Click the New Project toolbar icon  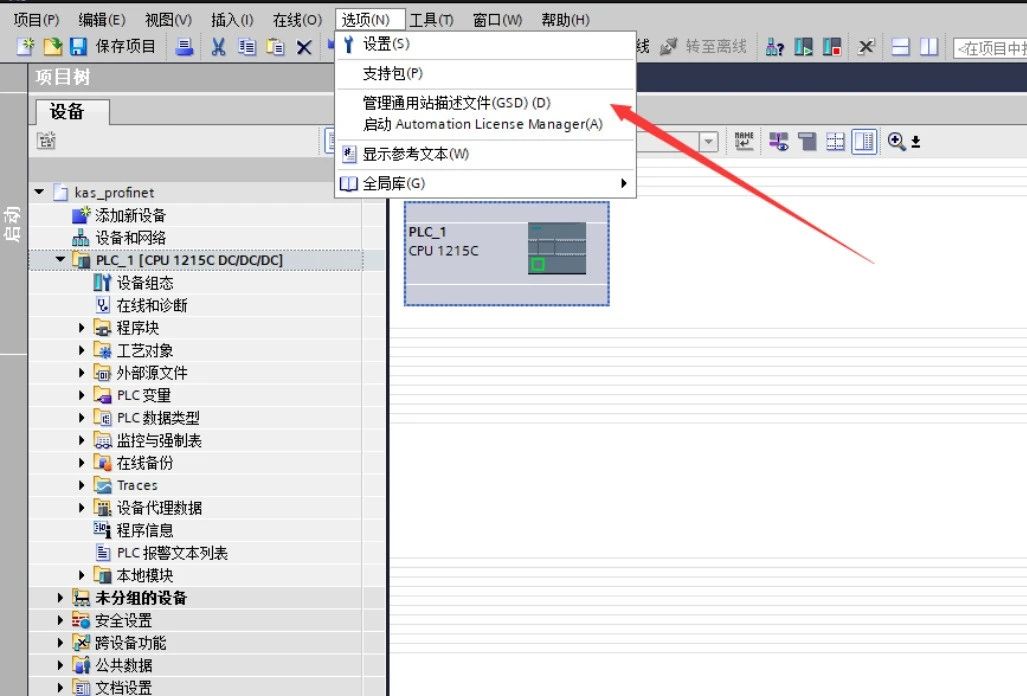point(26,47)
